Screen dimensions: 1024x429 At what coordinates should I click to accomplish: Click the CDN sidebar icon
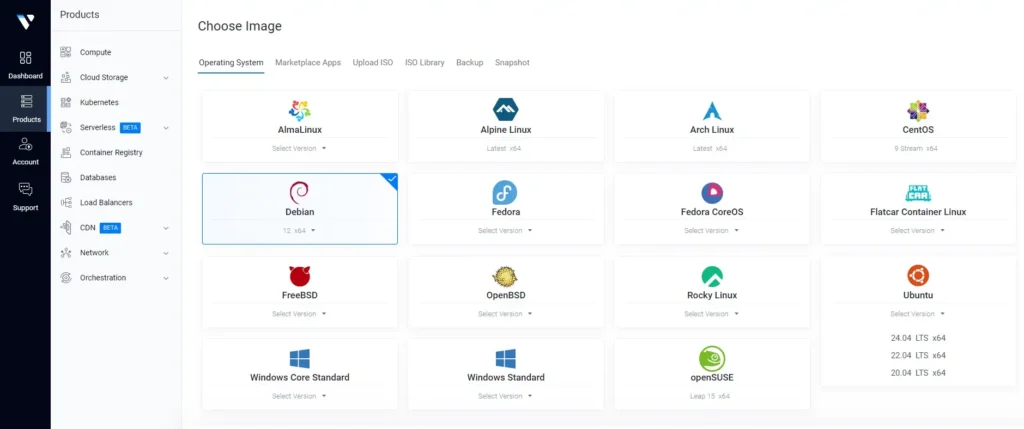[x=66, y=227]
